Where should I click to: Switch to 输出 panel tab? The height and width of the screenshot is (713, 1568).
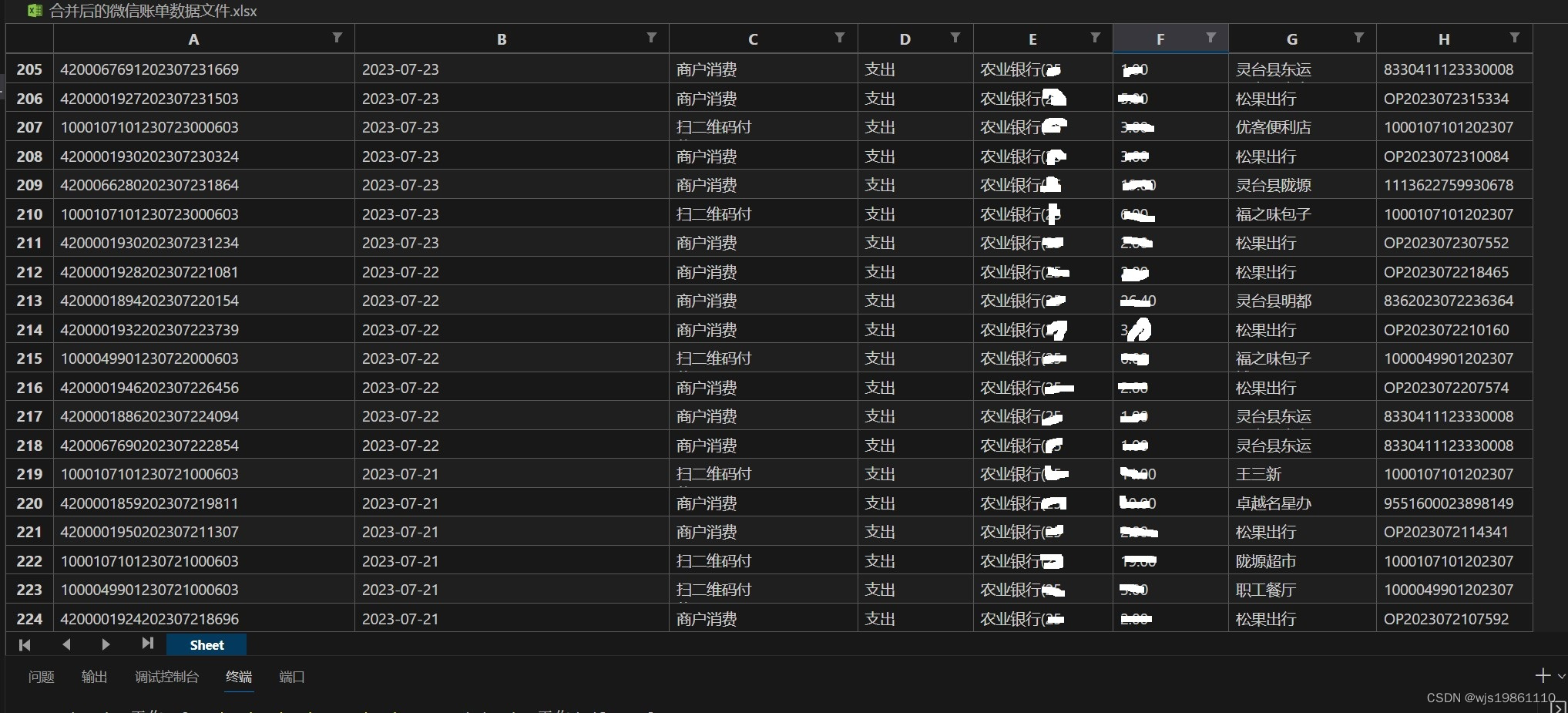coord(94,677)
